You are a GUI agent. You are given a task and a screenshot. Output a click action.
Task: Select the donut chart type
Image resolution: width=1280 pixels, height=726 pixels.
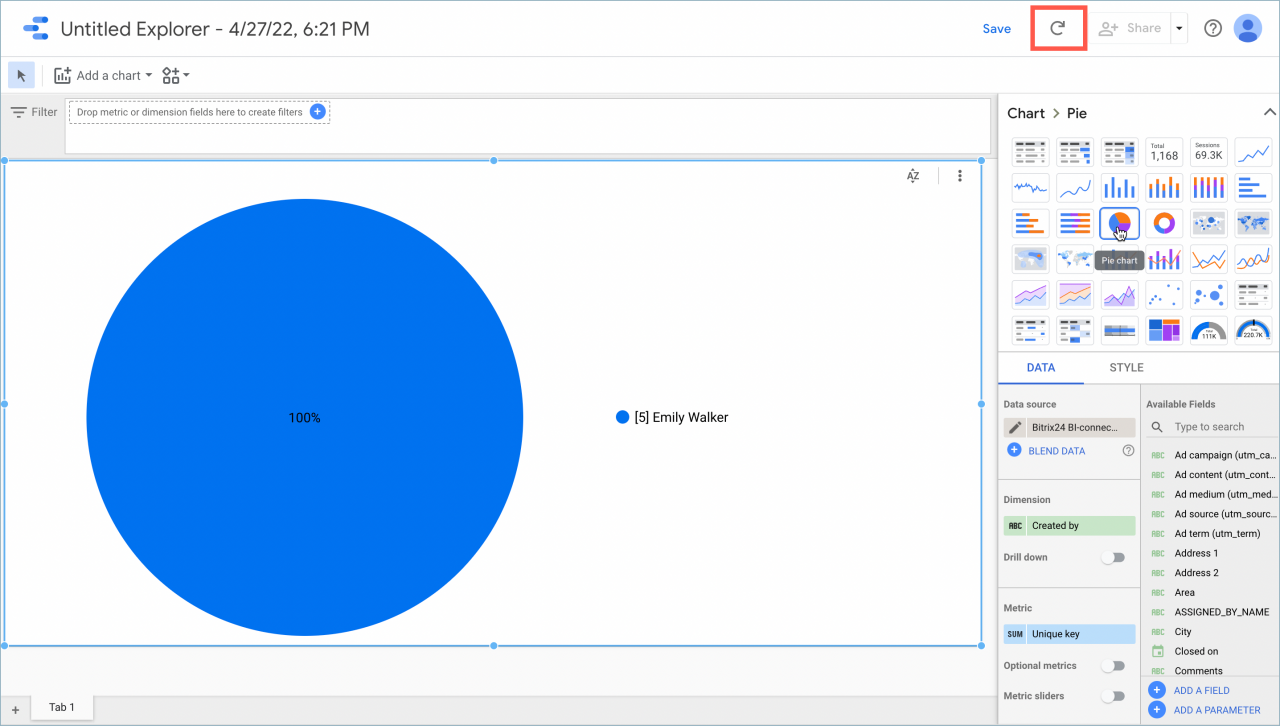click(1164, 223)
